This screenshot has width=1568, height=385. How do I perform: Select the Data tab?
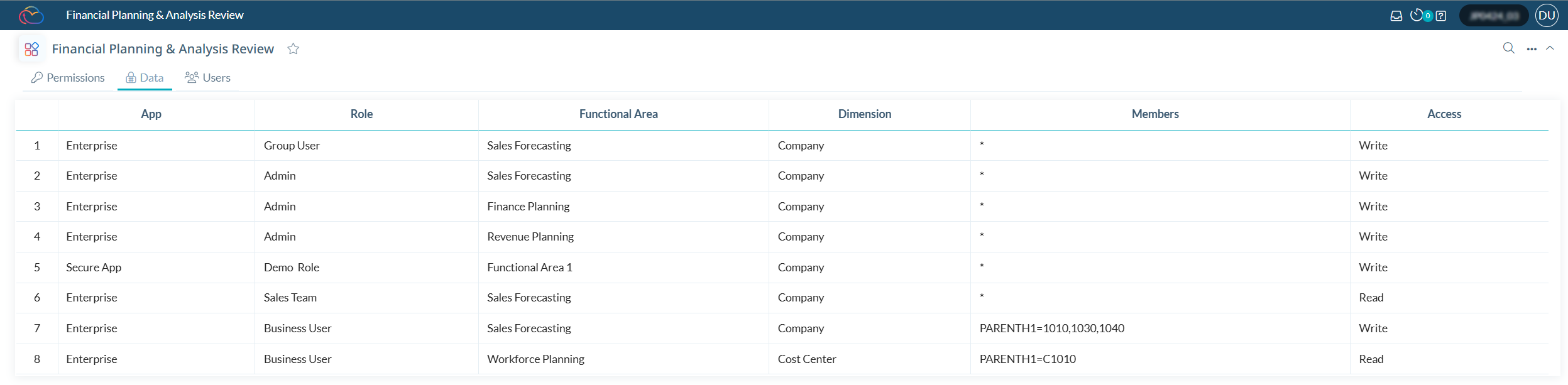pyautogui.click(x=145, y=78)
